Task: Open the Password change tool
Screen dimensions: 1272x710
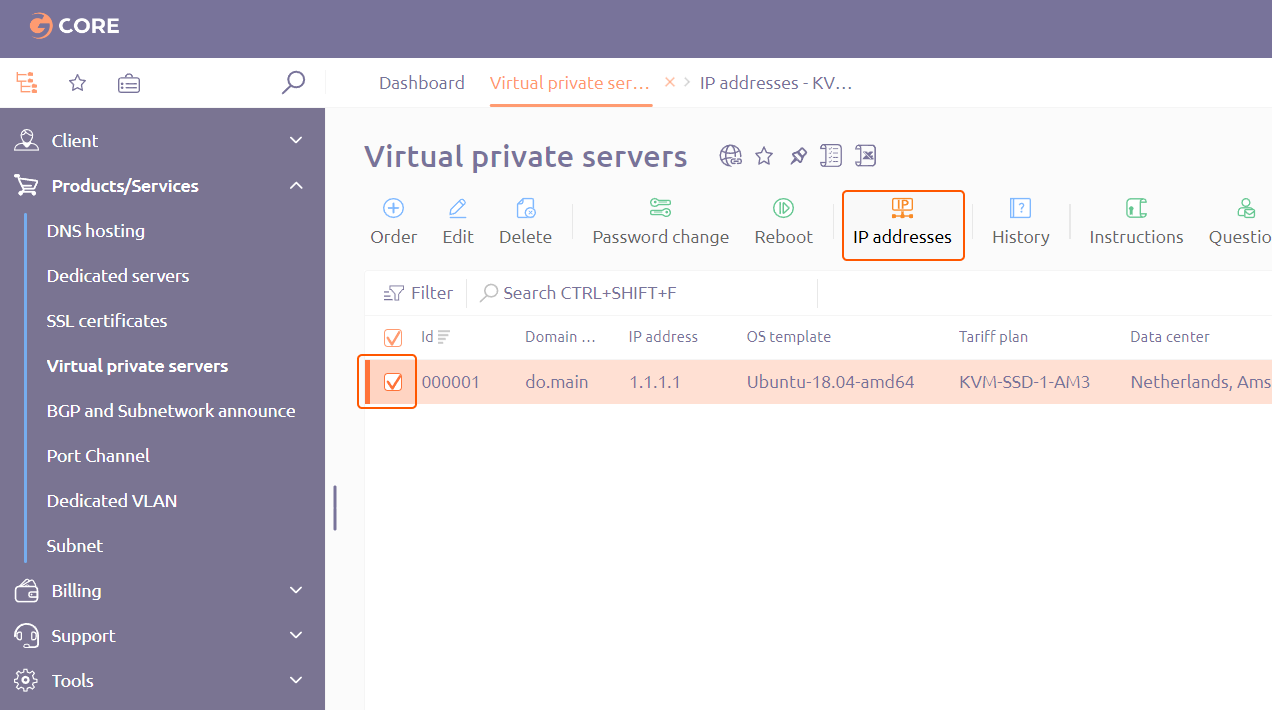Action: 660,222
